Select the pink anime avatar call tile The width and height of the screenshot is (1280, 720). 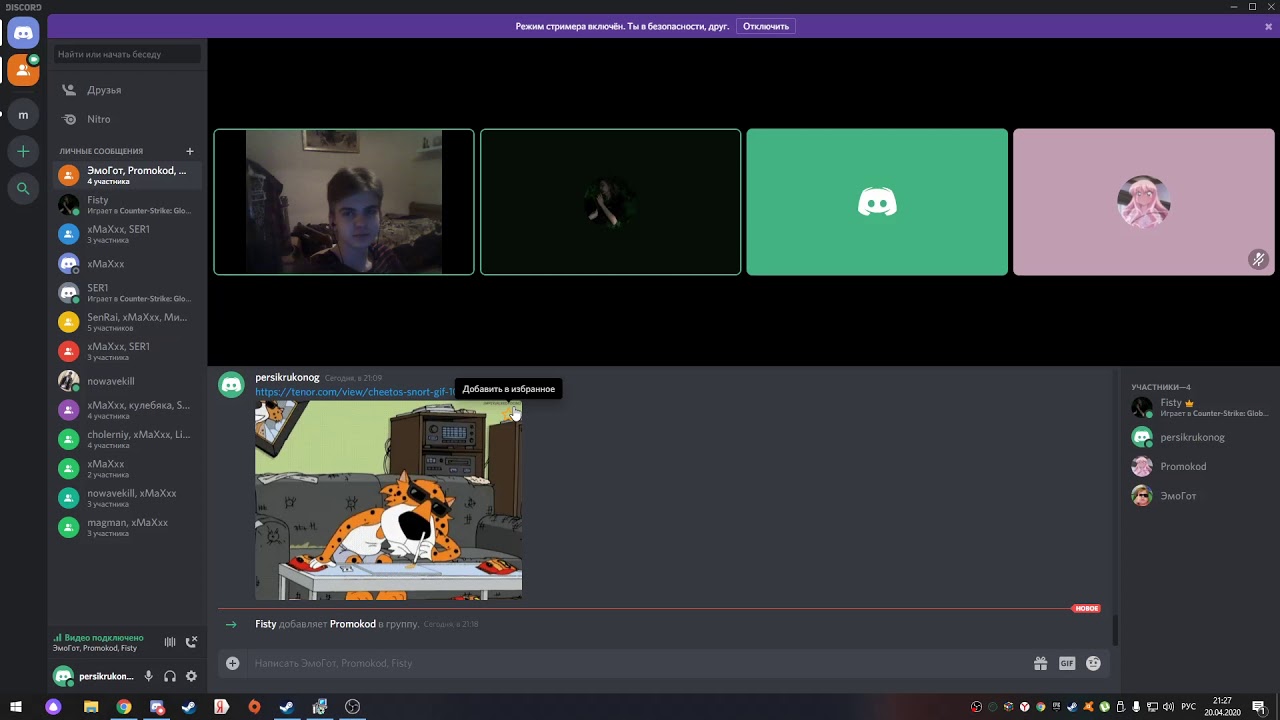[1144, 202]
